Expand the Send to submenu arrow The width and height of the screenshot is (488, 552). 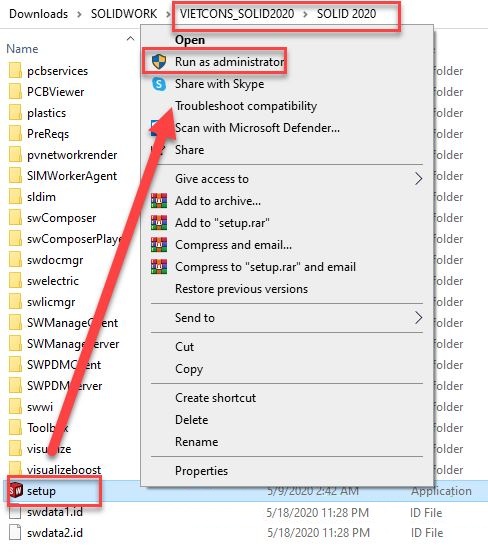[x=418, y=318]
